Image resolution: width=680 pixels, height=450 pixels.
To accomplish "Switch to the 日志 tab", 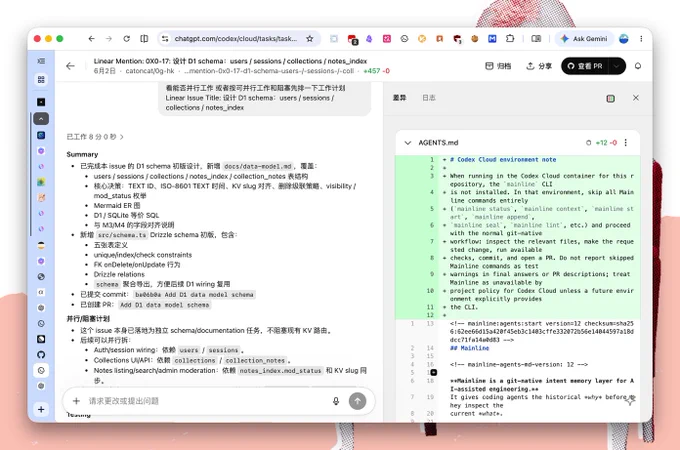I will [x=429, y=98].
